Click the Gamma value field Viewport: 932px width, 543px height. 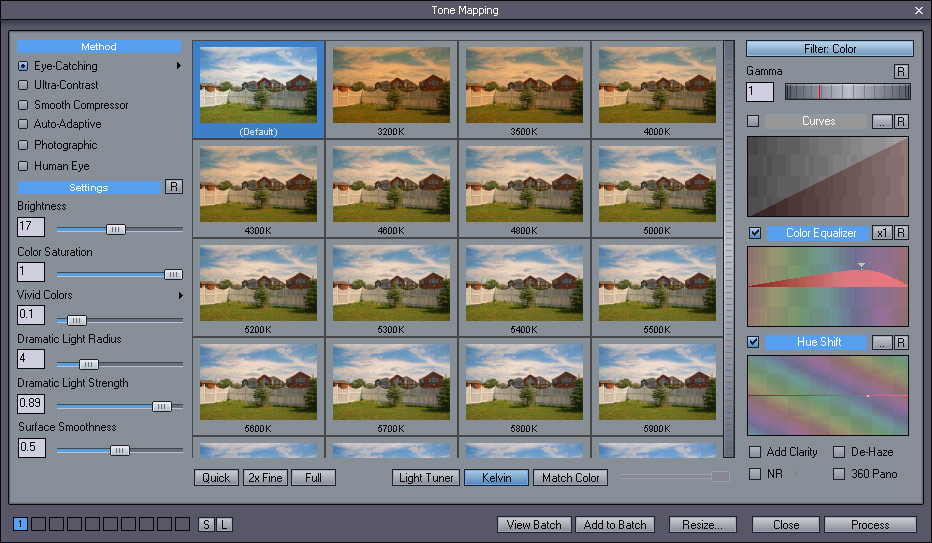pos(760,91)
